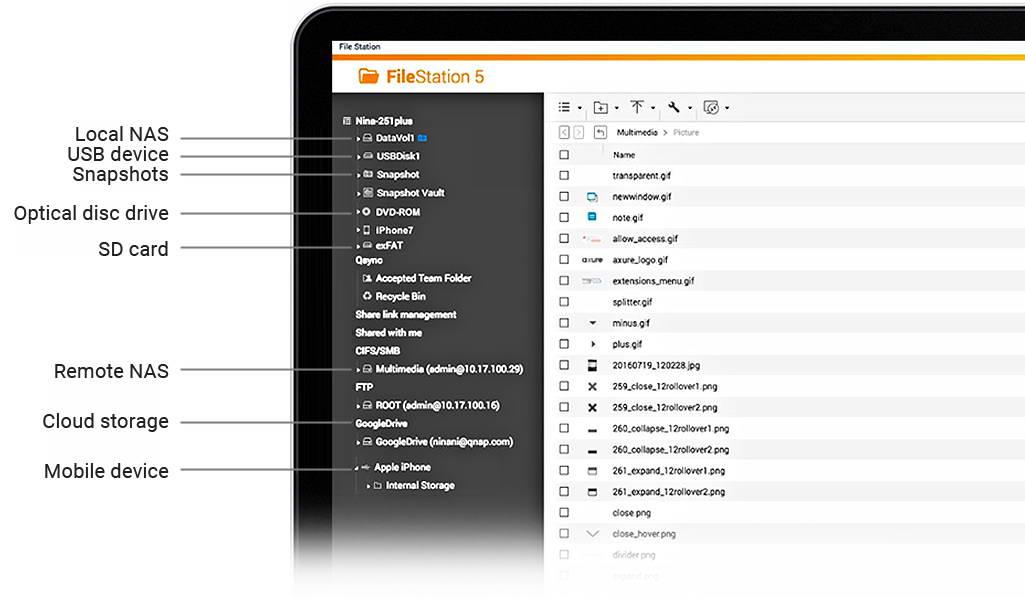
Task: Expand the Multimedia (admin@10.17.100.29) node
Action: click(x=358, y=370)
